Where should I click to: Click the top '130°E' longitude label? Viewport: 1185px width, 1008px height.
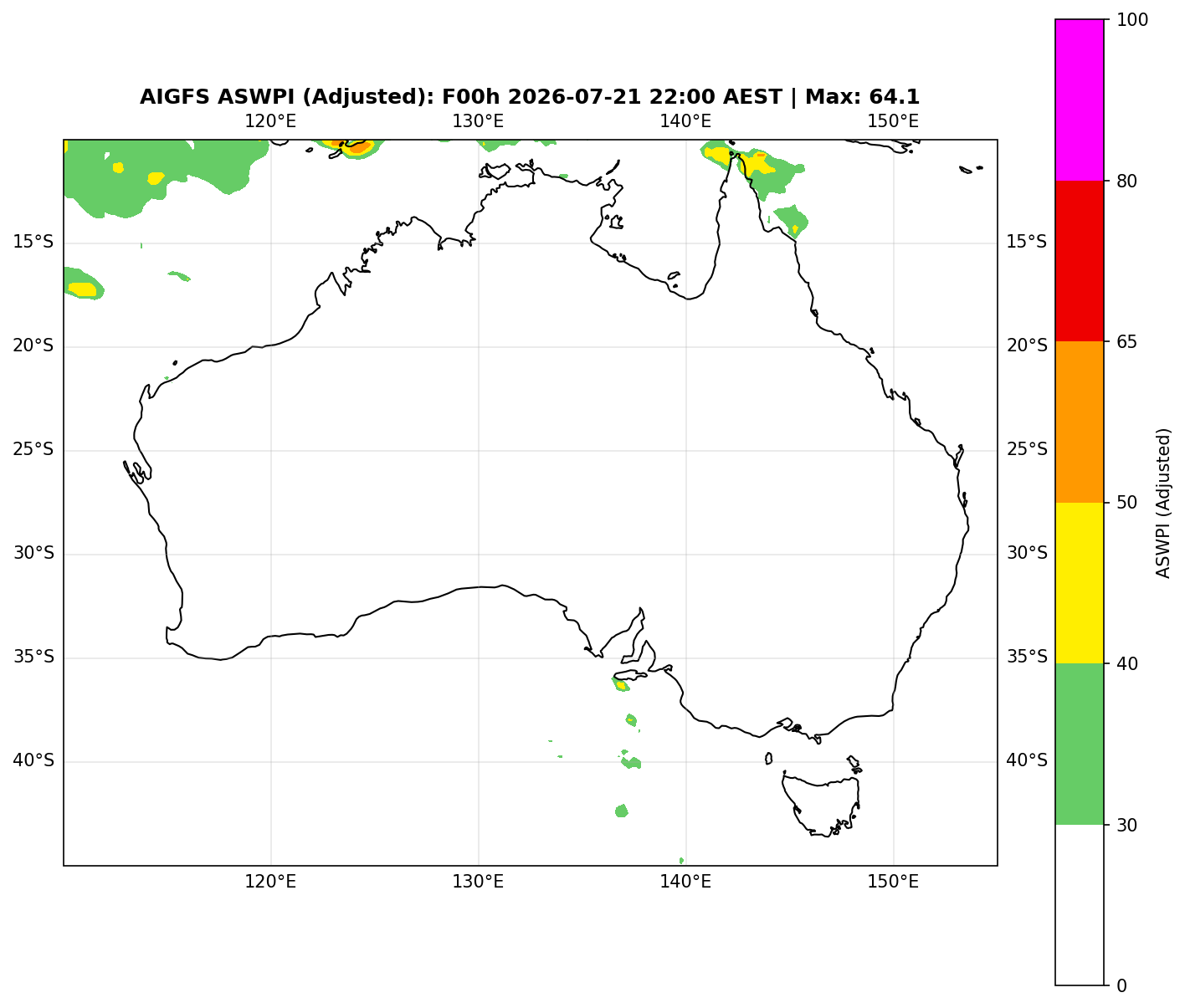pyautogui.click(x=478, y=121)
